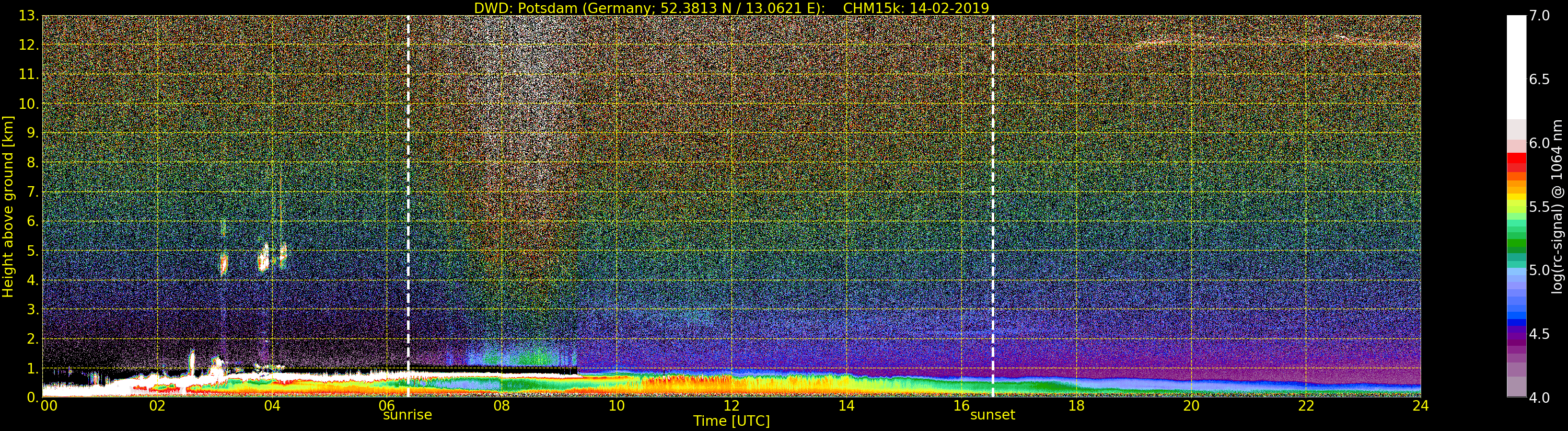Click the time axis tick label "04"
The height and width of the screenshot is (431, 1568).
(x=272, y=406)
